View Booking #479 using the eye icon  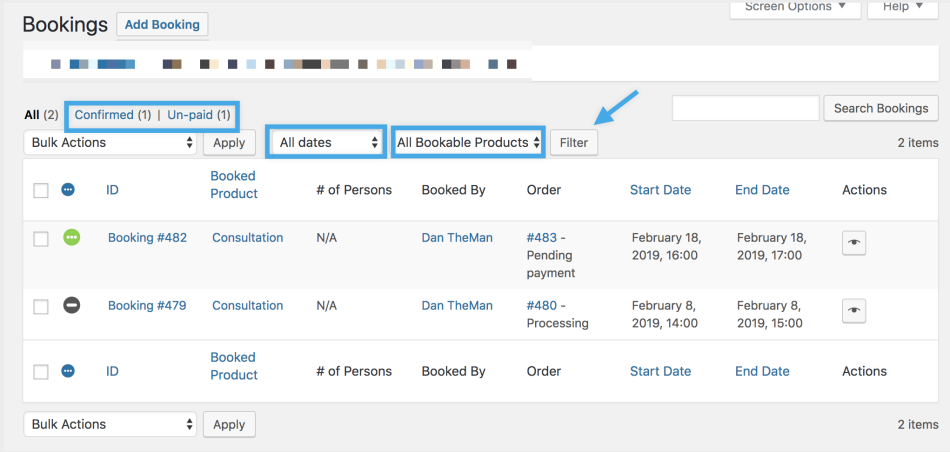click(x=854, y=311)
